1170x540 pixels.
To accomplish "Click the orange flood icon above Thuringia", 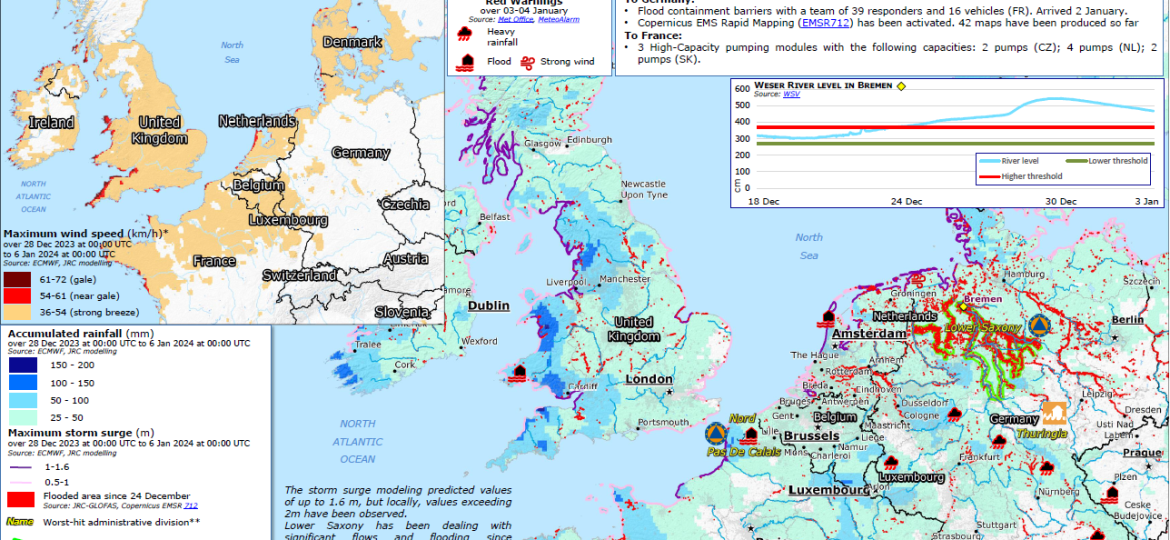I will [1054, 412].
